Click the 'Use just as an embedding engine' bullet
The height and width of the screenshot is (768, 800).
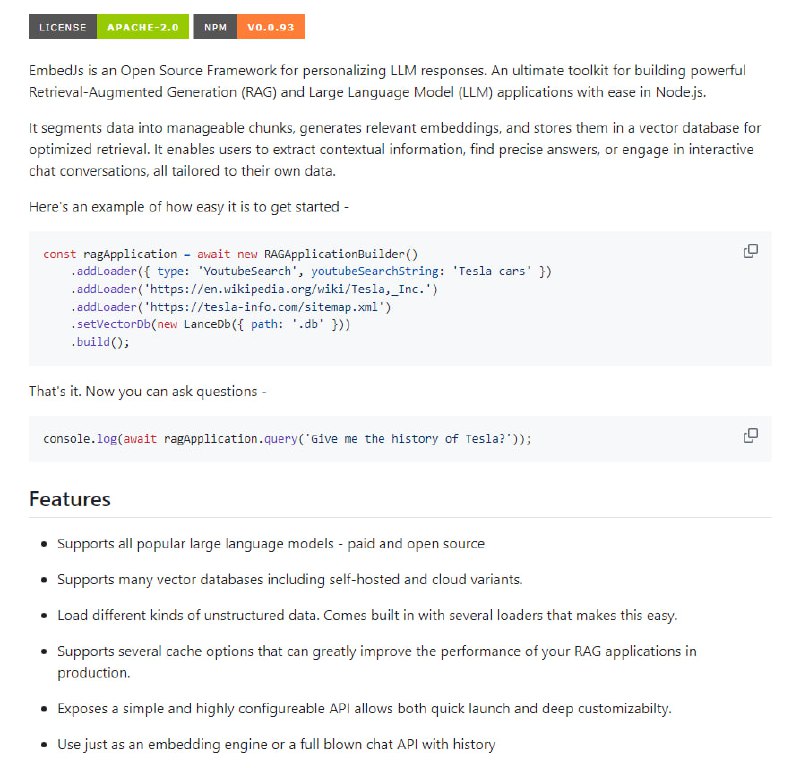[276, 744]
